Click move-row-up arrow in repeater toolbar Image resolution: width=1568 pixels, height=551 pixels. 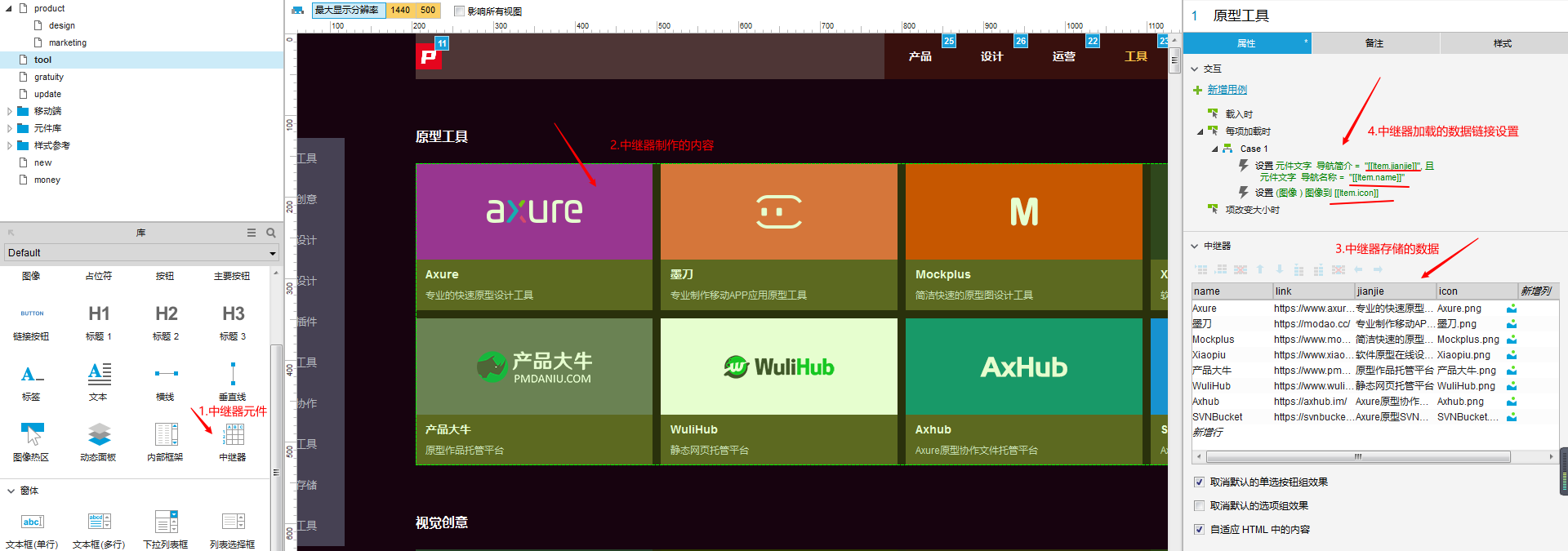pyautogui.click(x=1260, y=269)
